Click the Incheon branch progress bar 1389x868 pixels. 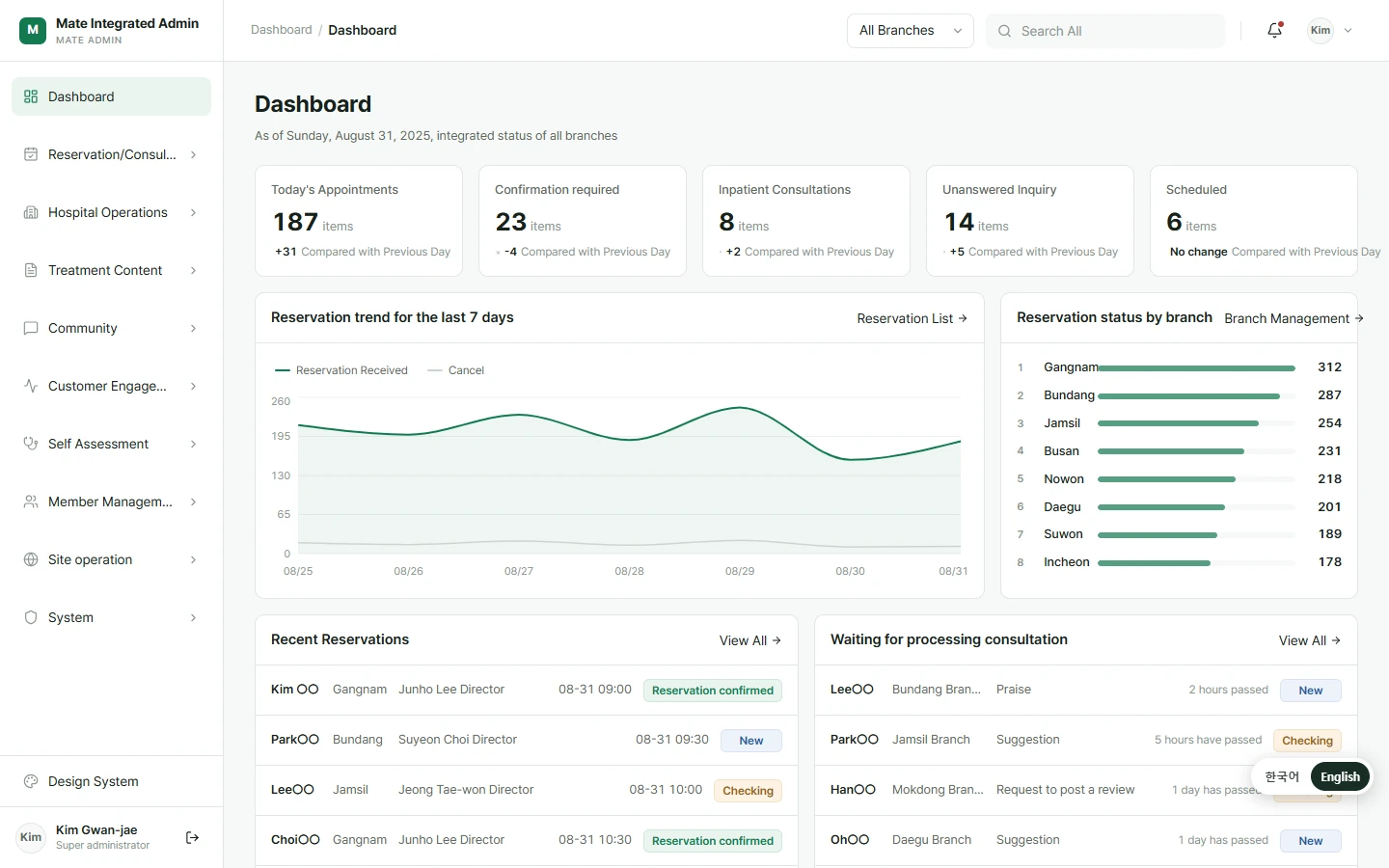pos(1196,562)
